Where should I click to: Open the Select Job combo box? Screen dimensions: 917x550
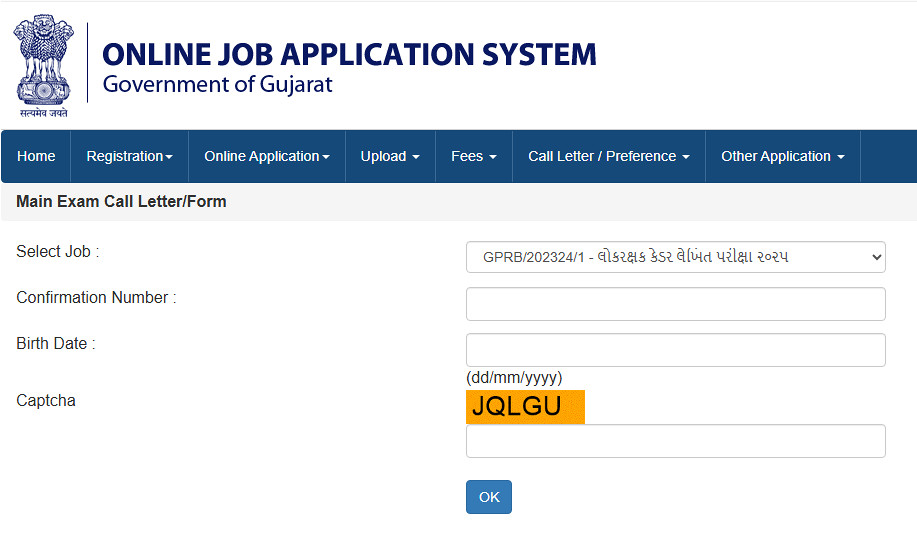click(x=675, y=257)
